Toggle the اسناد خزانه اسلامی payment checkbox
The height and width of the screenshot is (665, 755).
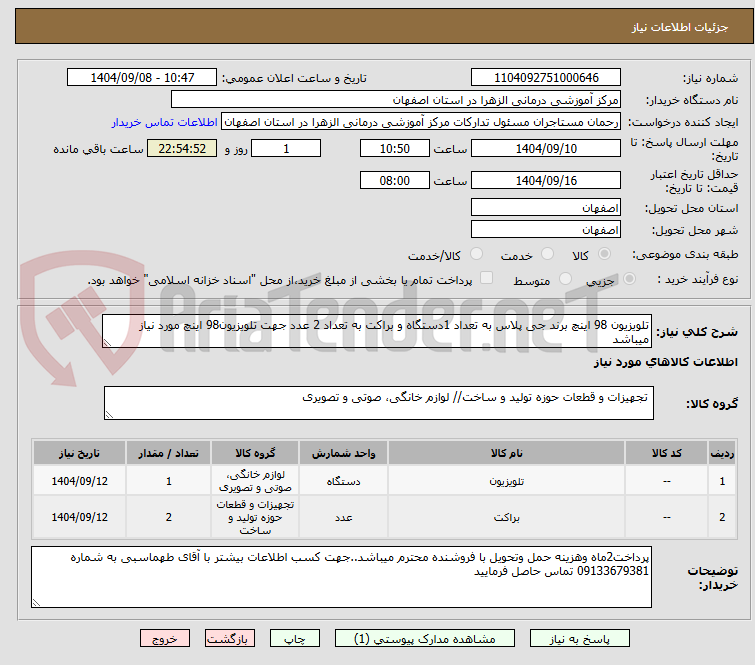click(x=487, y=278)
